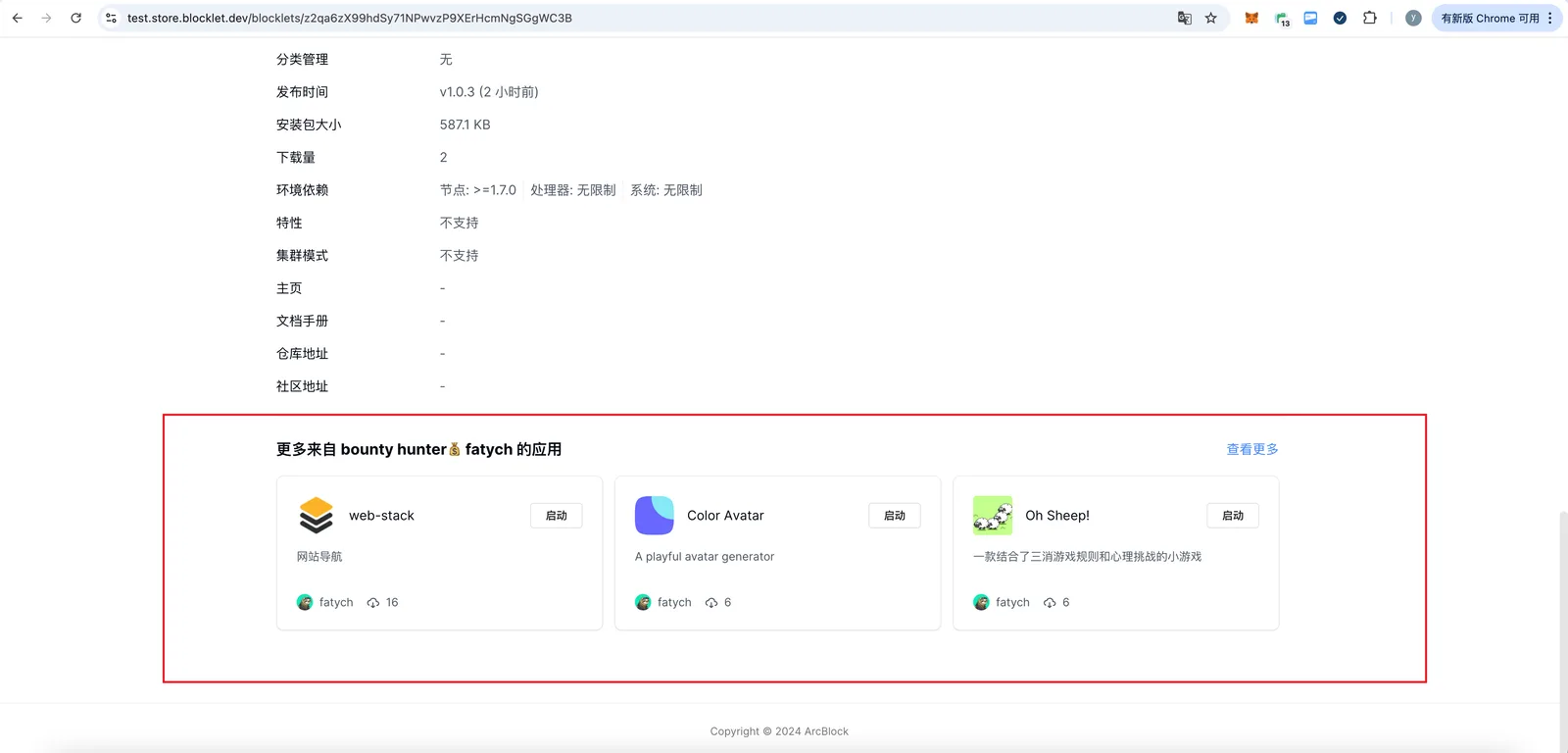Click the 社区地址 label
The image size is (1568, 753).
pos(302,386)
